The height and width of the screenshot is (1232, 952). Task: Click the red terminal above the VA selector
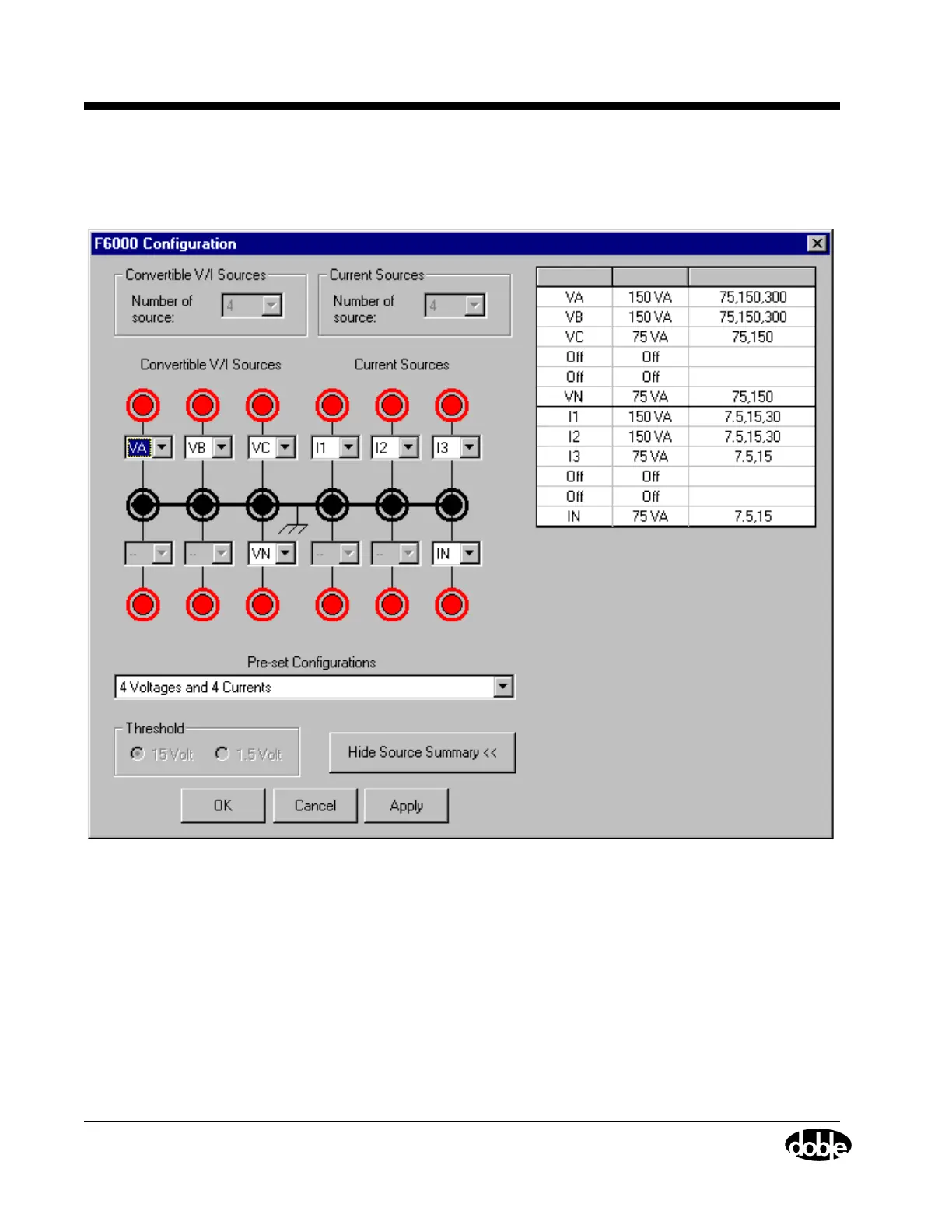[143, 405]
